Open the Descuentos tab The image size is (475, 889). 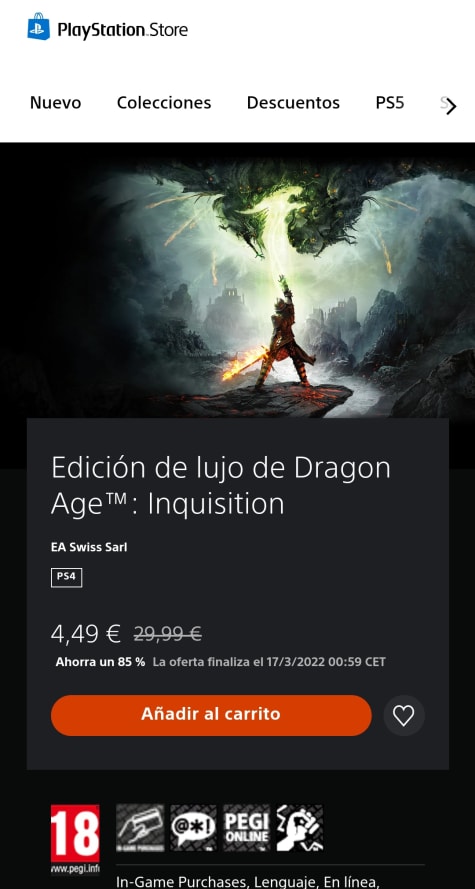click(293, 103)
